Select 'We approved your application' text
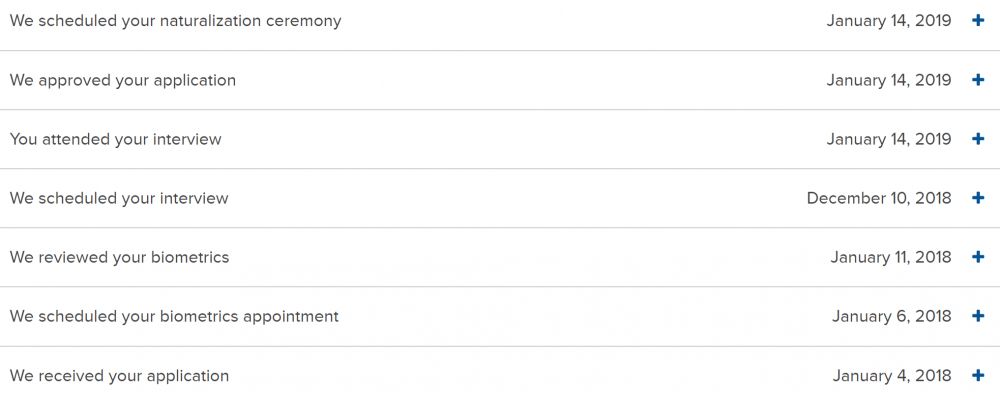This screenshot has height=393, width=1000. [122, 80]
